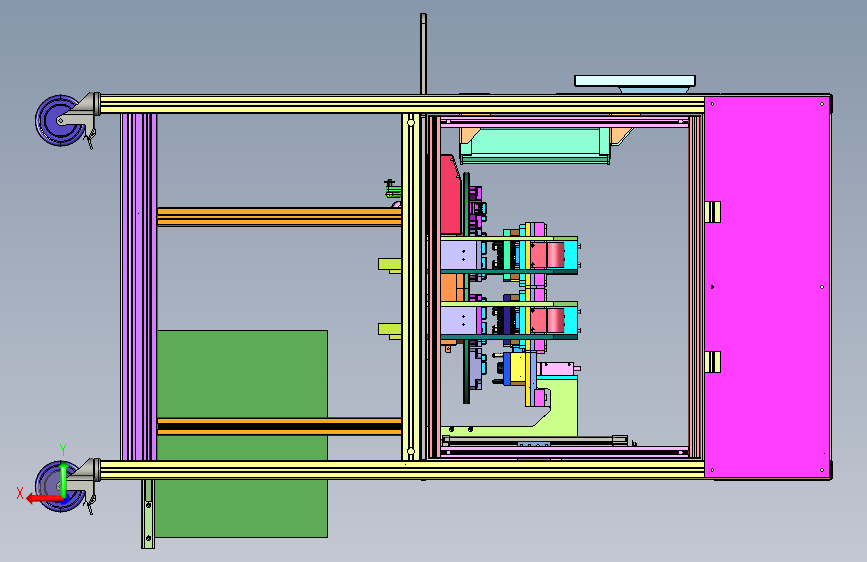Screen dimensions: 867x562
Task: Select the large magenta side panel
Action: [x=767, y=287]
